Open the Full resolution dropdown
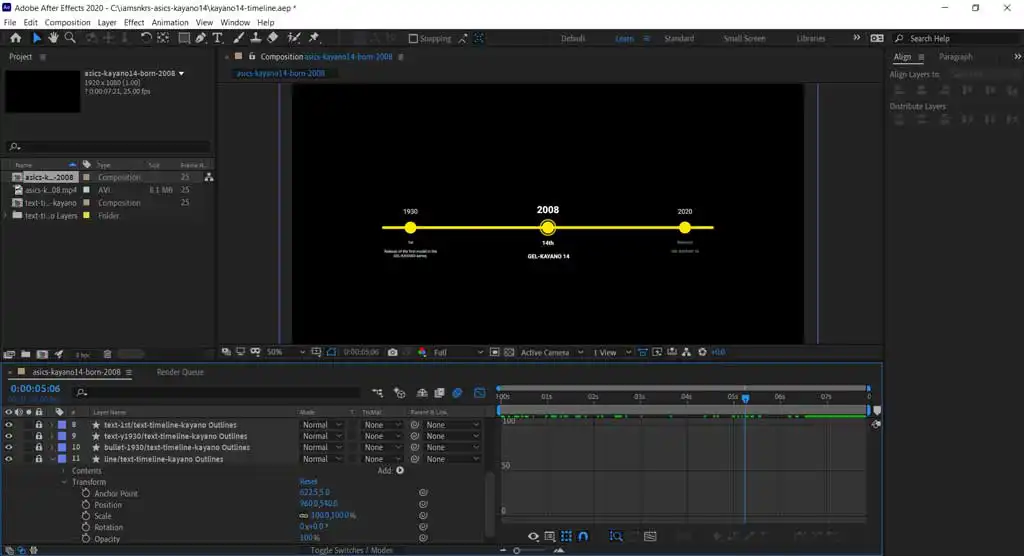Image resolution: width=1024 pixels, height=556 pixels. coord(458,352)
